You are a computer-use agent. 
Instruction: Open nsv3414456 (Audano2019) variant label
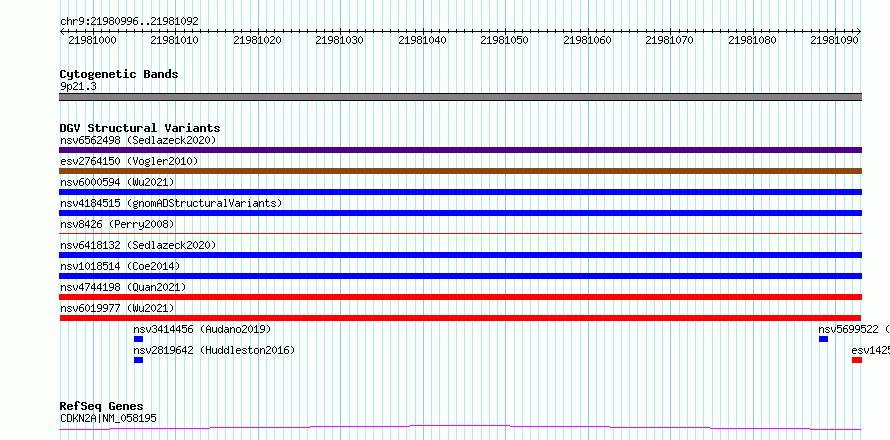(202, 329)
